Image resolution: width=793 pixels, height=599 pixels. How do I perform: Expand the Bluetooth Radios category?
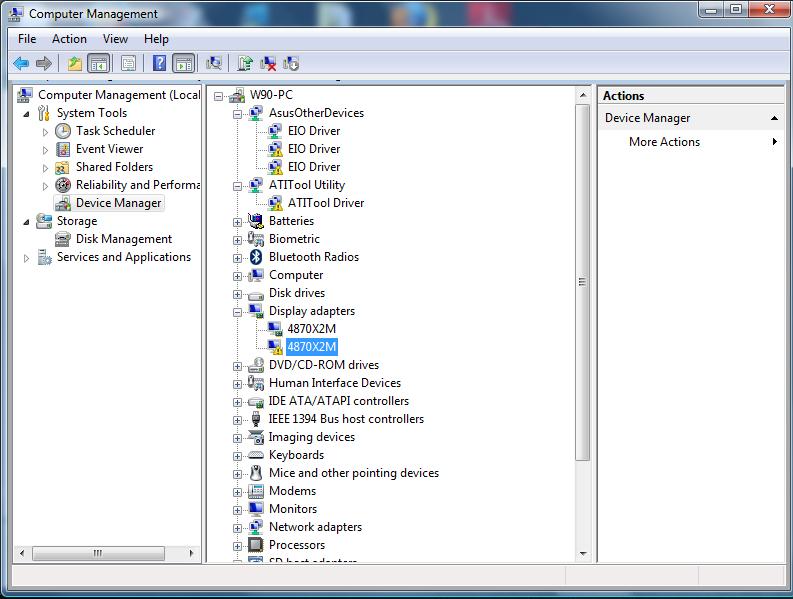[x=237, y=258]
